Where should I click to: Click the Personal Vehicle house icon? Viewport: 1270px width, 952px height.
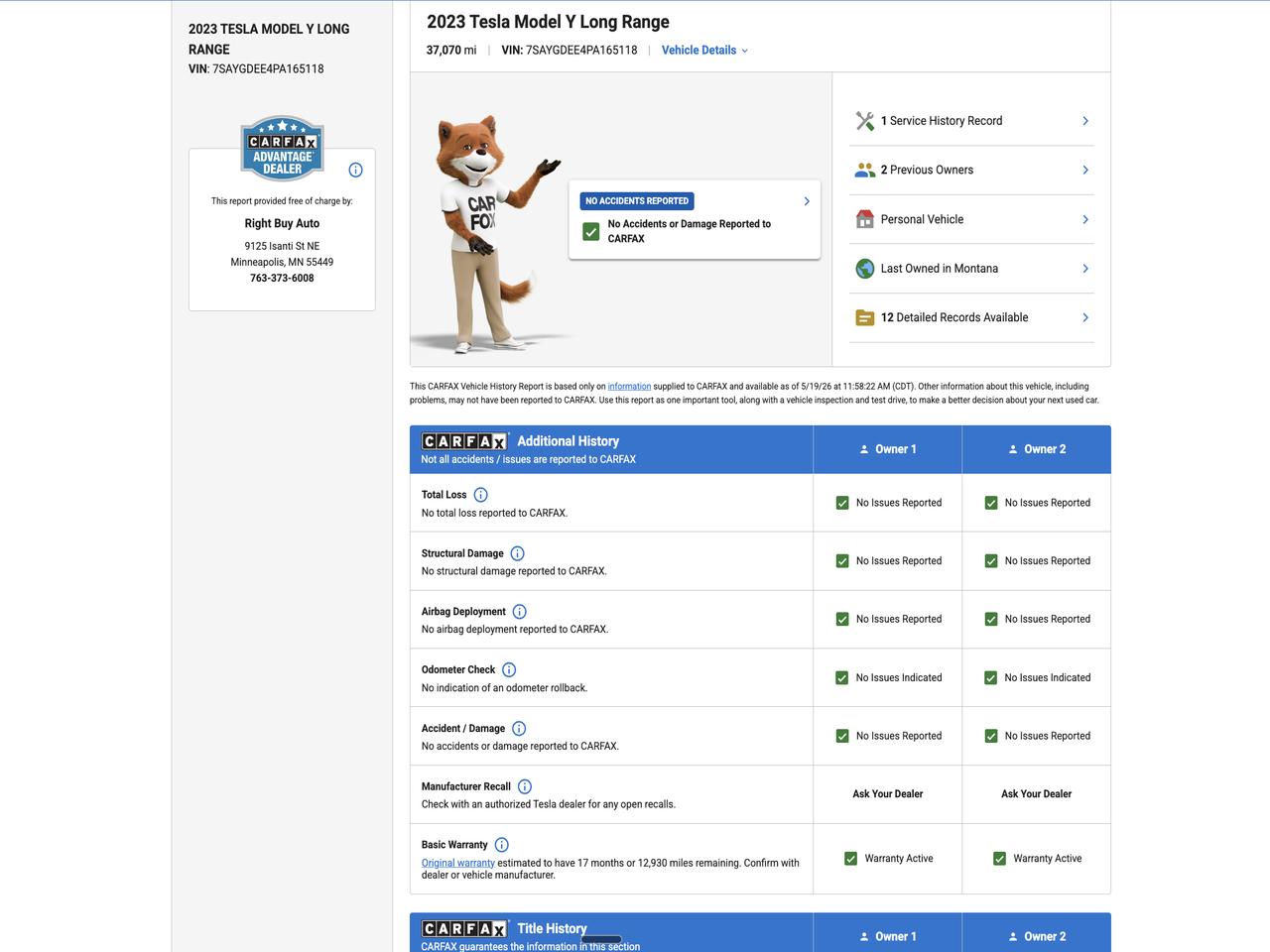tap(865, 219)
